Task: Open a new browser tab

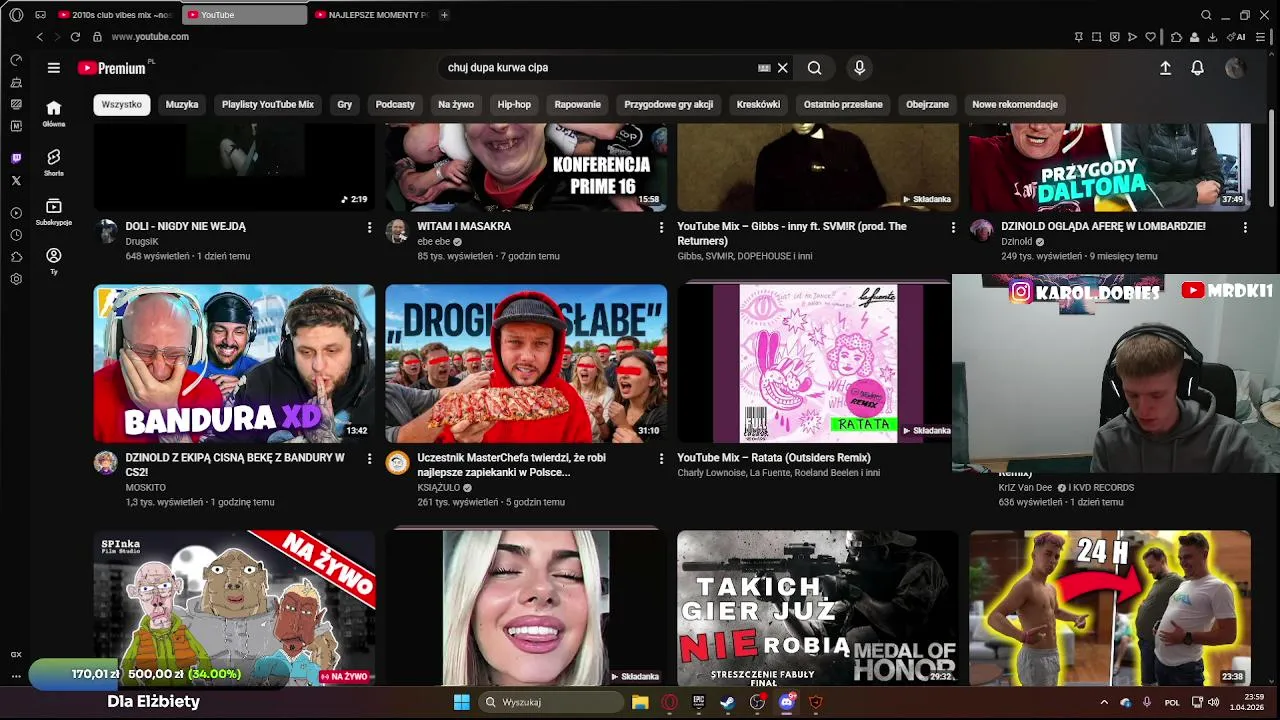Action: [444, 15]
